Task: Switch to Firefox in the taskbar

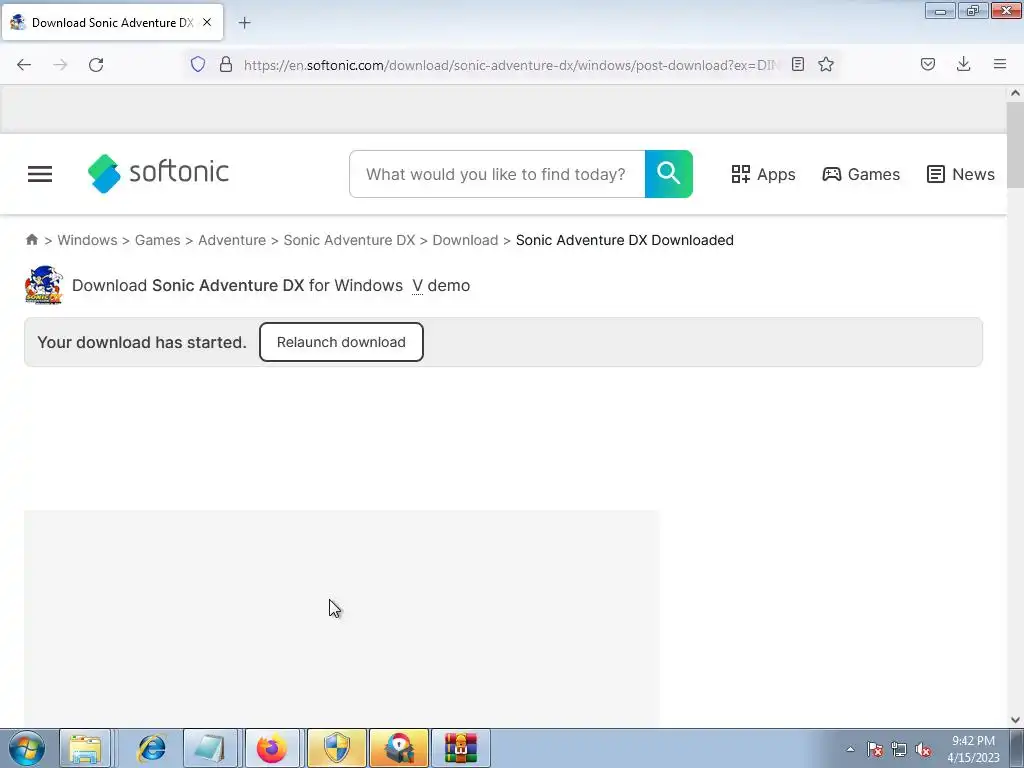Action: (272, 748)
